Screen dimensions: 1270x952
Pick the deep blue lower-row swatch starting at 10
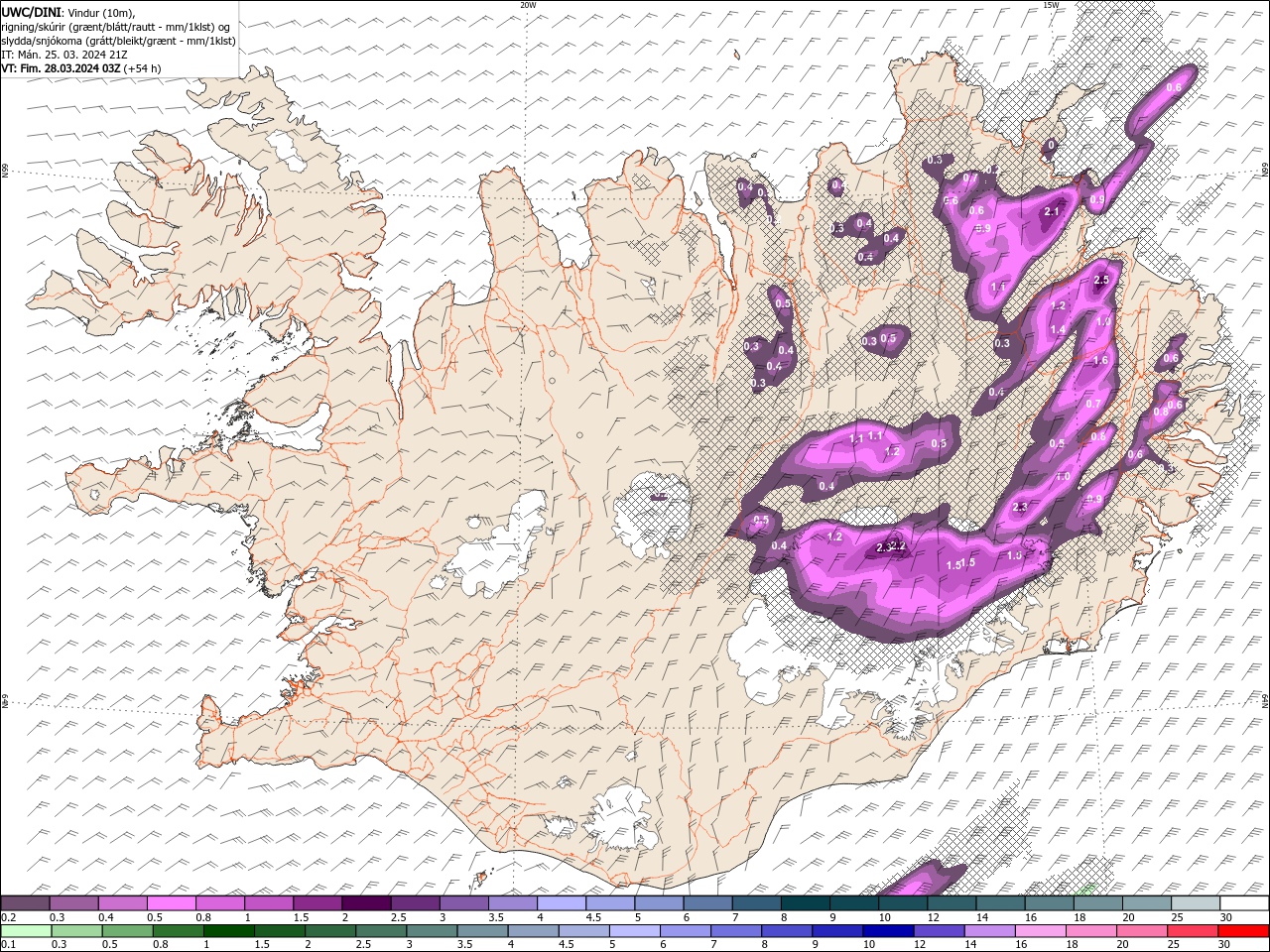887,931
